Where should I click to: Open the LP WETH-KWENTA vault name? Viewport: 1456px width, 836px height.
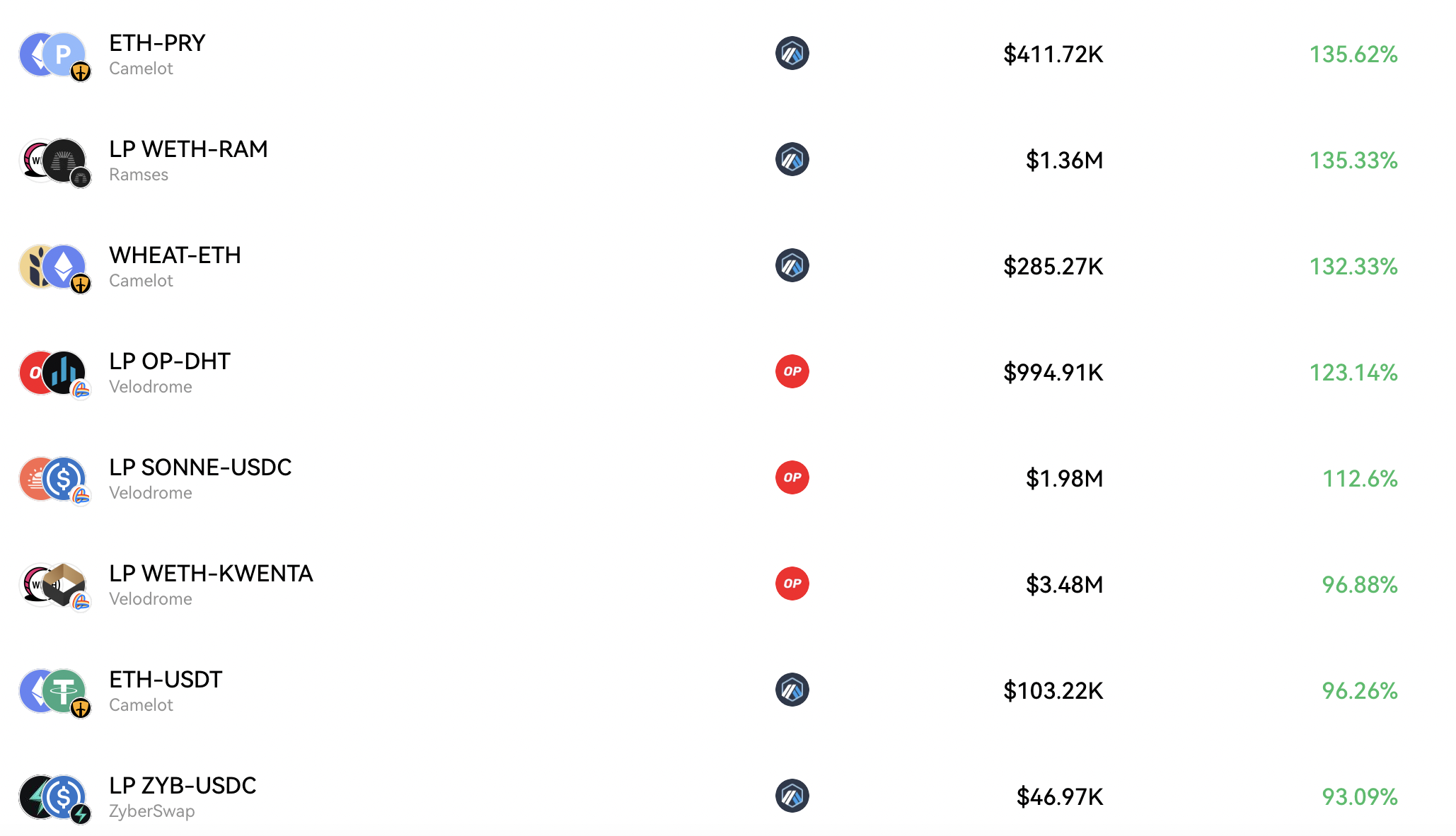(211, 574)
